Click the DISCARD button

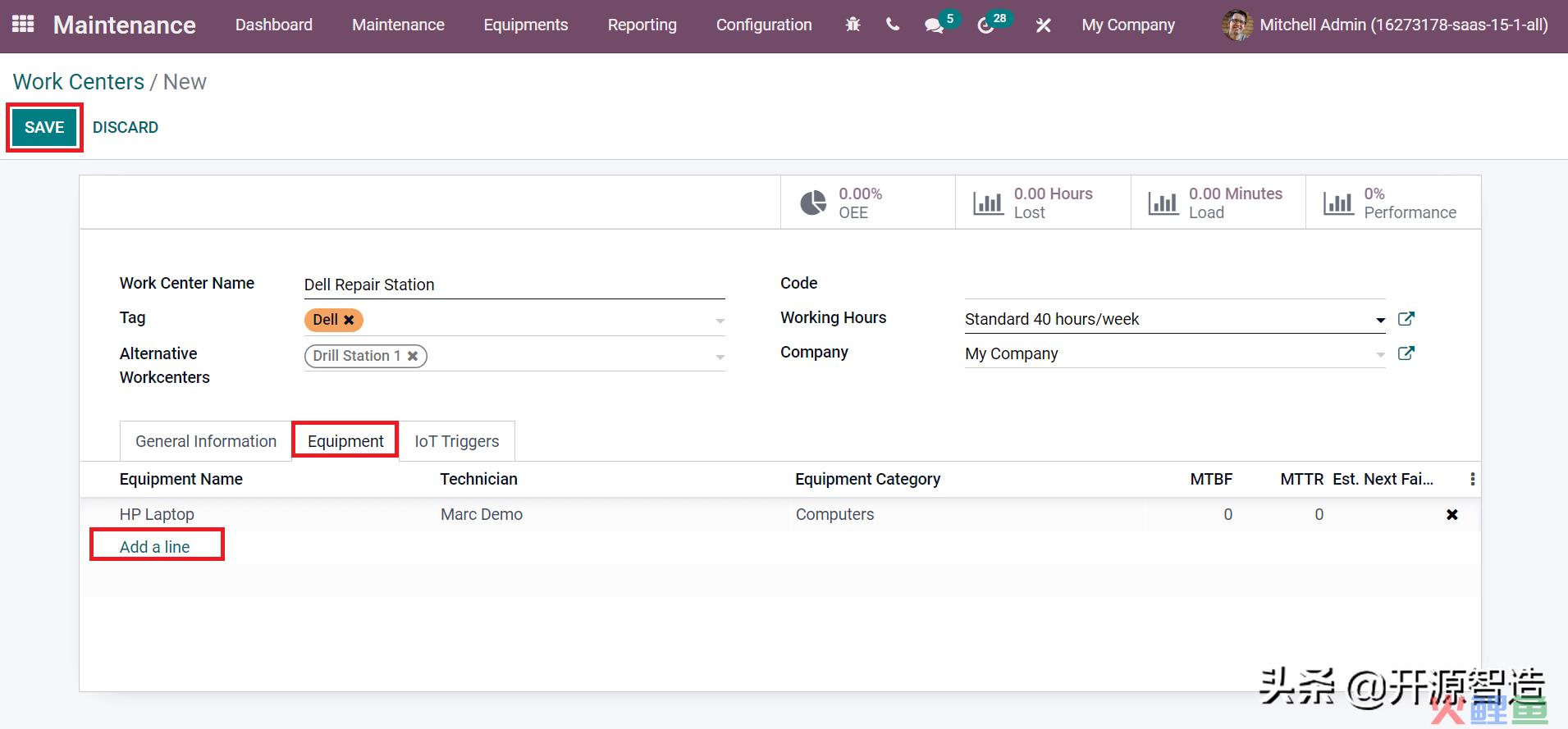tap(126, 127)
